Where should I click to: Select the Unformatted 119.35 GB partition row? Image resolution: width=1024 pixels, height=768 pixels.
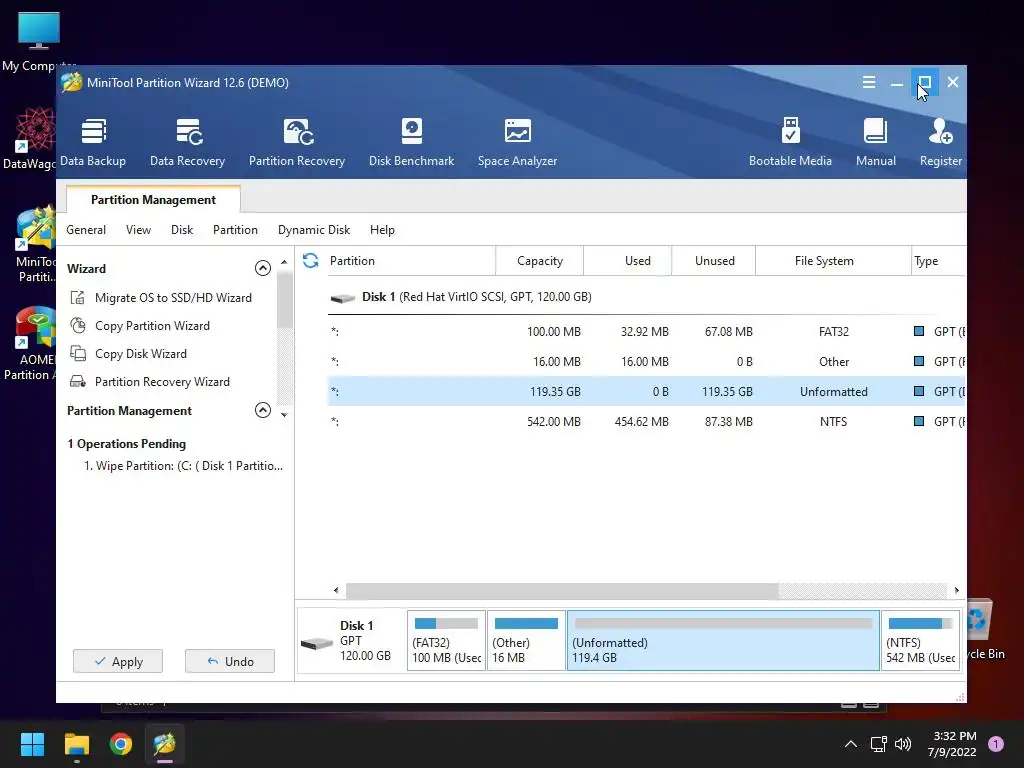(x=647, y=392)
